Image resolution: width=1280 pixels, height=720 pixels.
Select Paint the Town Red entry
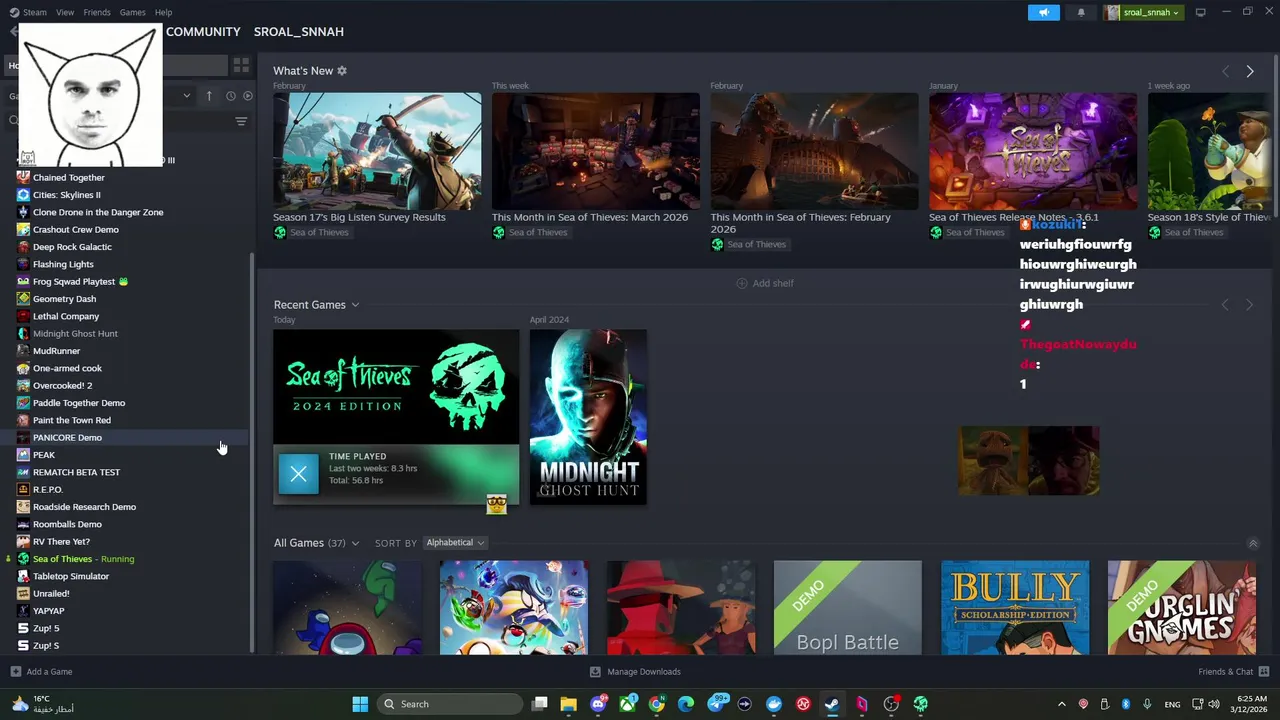[x=72, y=420]
